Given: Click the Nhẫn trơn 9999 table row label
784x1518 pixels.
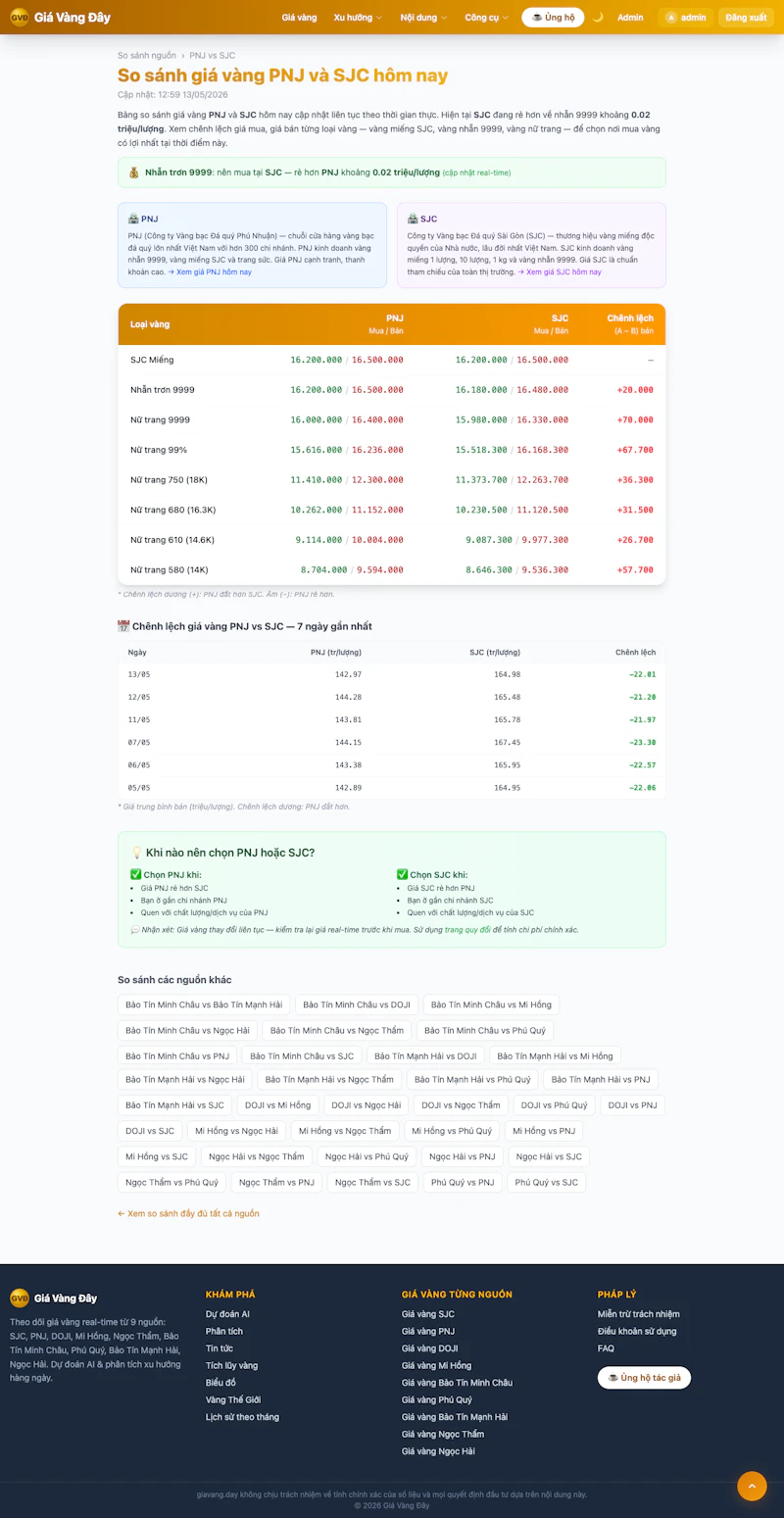Looking at the screenshot, I should click(163, 390).
